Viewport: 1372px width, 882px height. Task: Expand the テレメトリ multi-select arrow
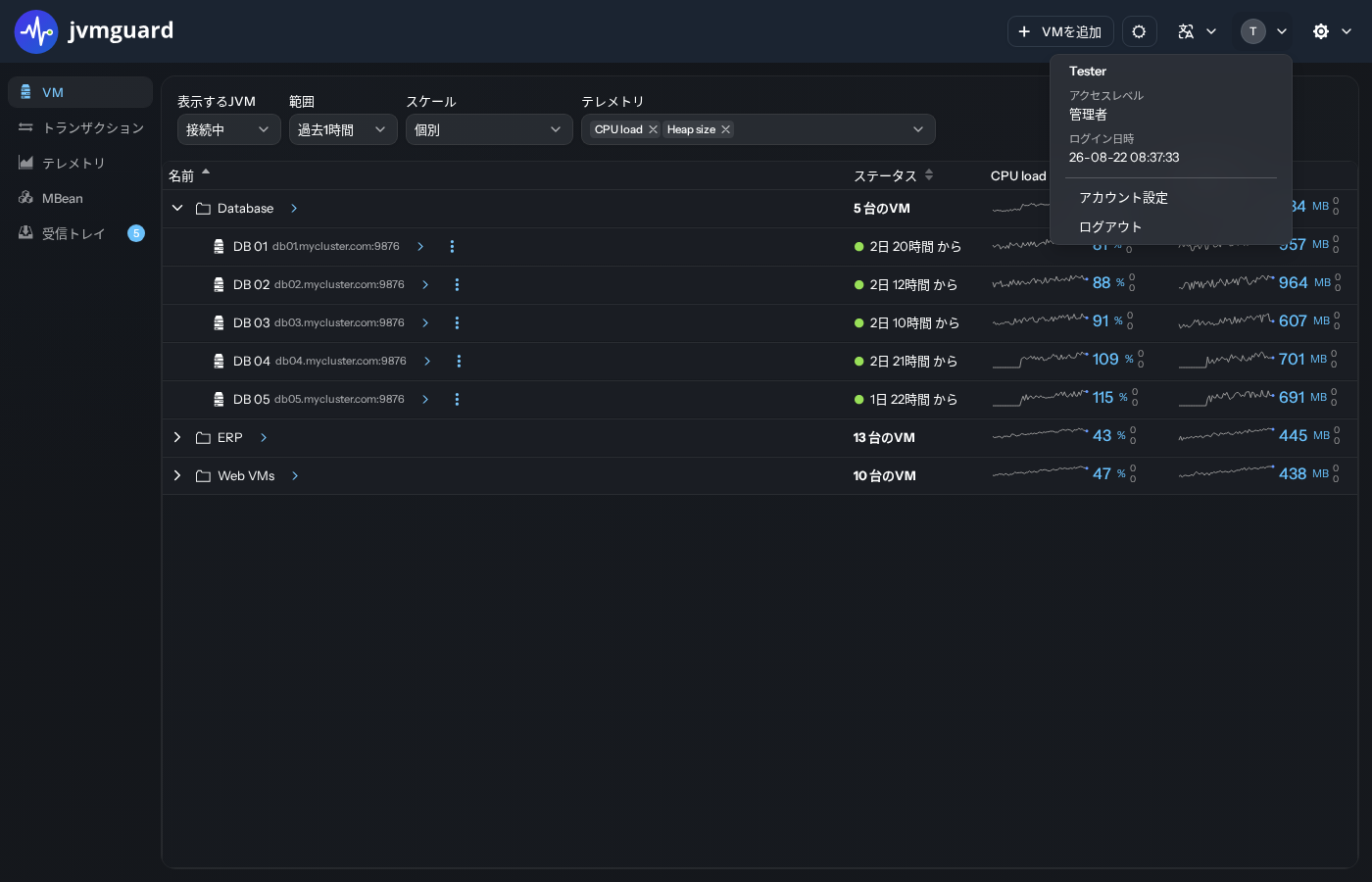918,129
